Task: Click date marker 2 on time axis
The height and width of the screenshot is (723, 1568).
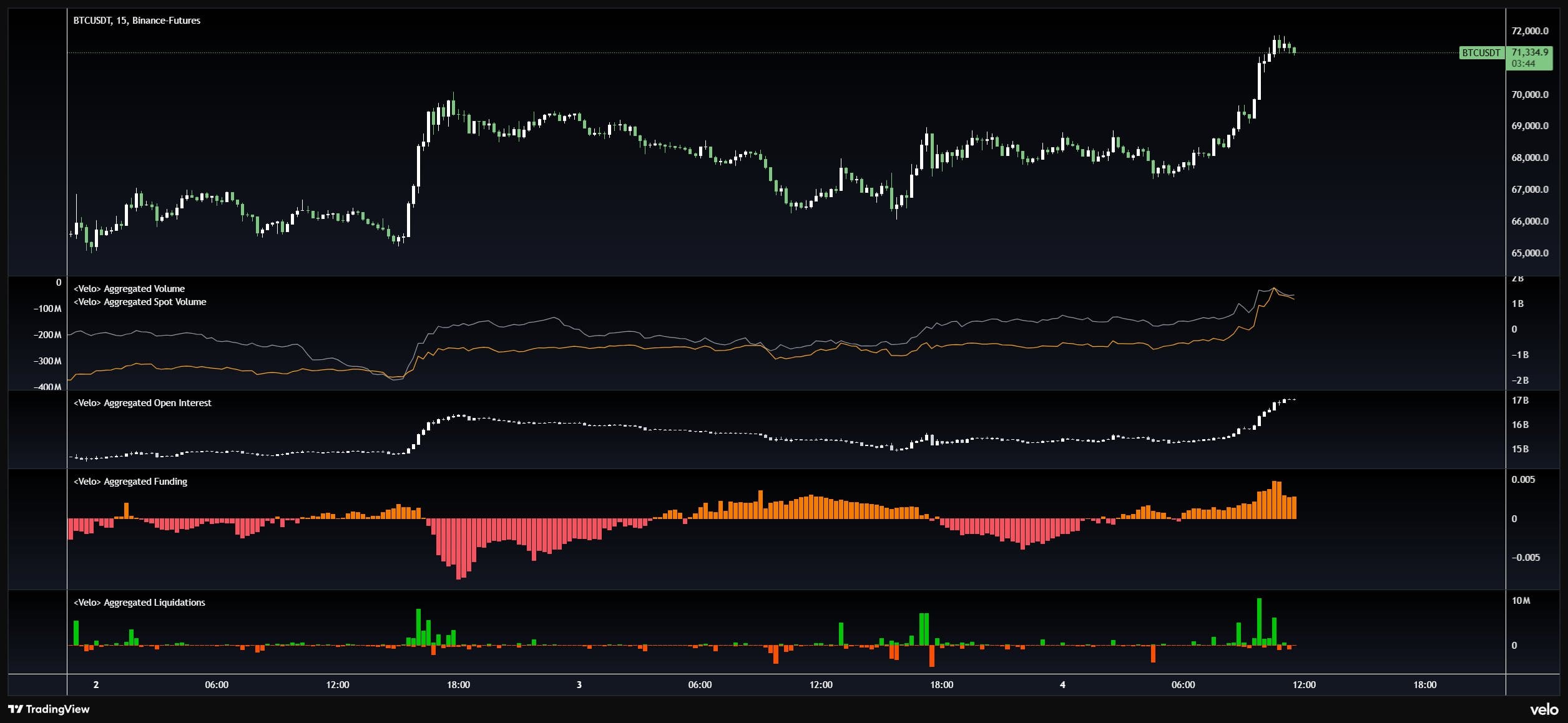Action: (96, 685)
